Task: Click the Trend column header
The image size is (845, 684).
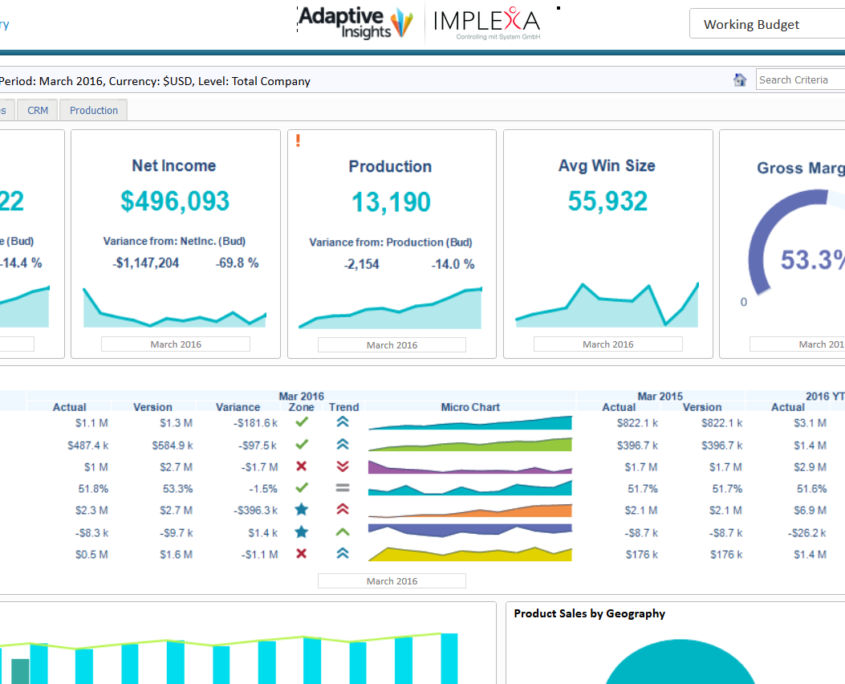Action: (344, 407)
